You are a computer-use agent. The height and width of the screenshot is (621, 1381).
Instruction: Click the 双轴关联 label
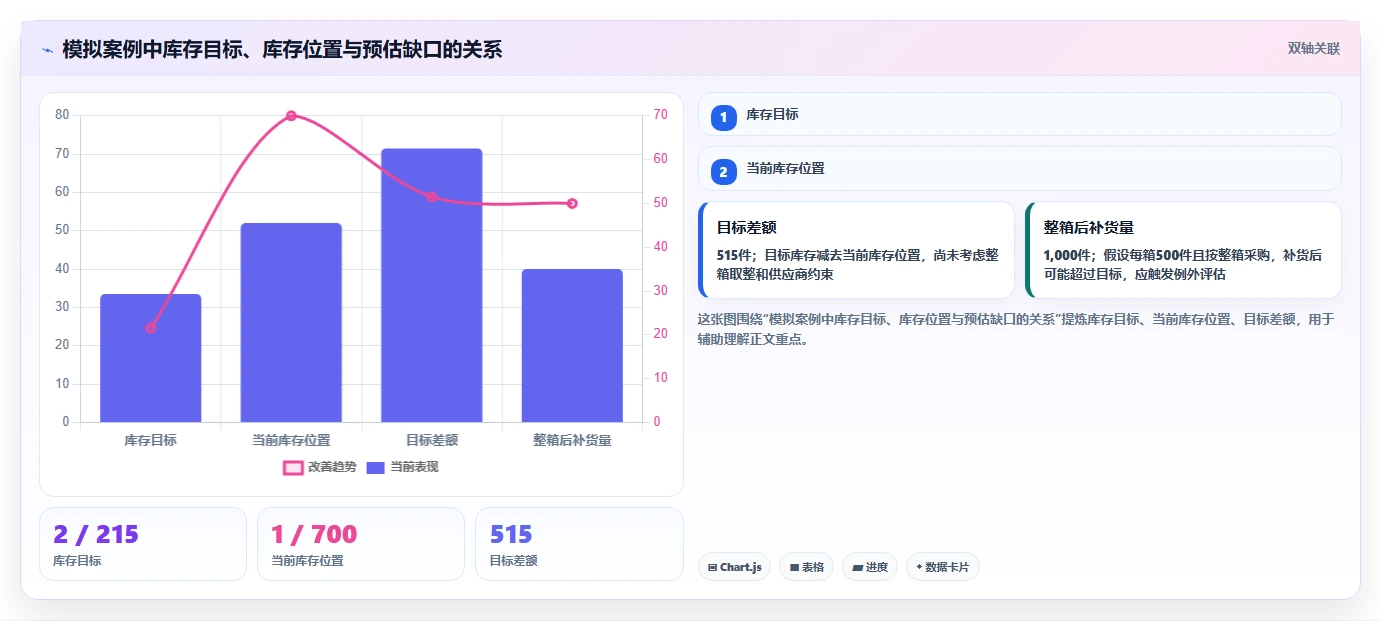(1313, 48)
